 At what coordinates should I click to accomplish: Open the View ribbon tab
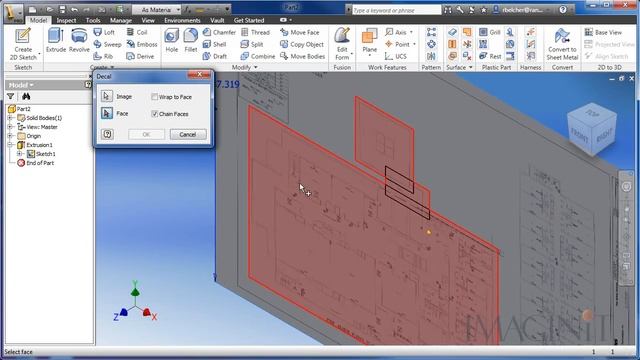coord(148,20)
